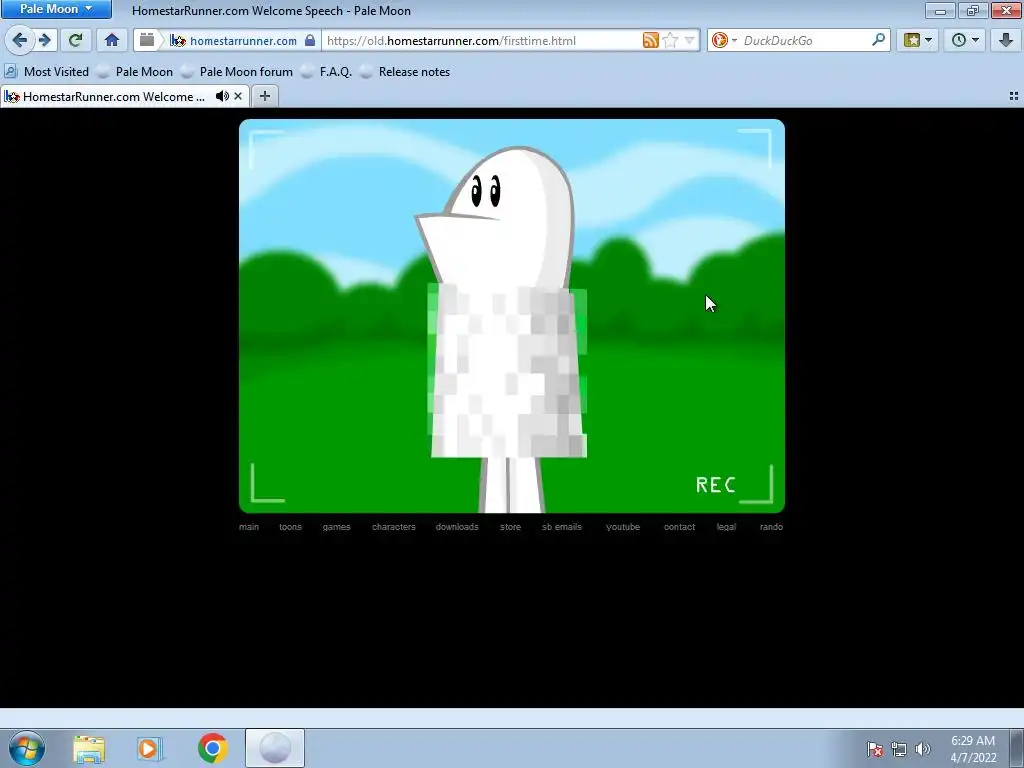This screenshot has height=768, width=1024.
Task: Click the Flash animation of Homestar
Action: pyautogui.click(x=511, y=316)
